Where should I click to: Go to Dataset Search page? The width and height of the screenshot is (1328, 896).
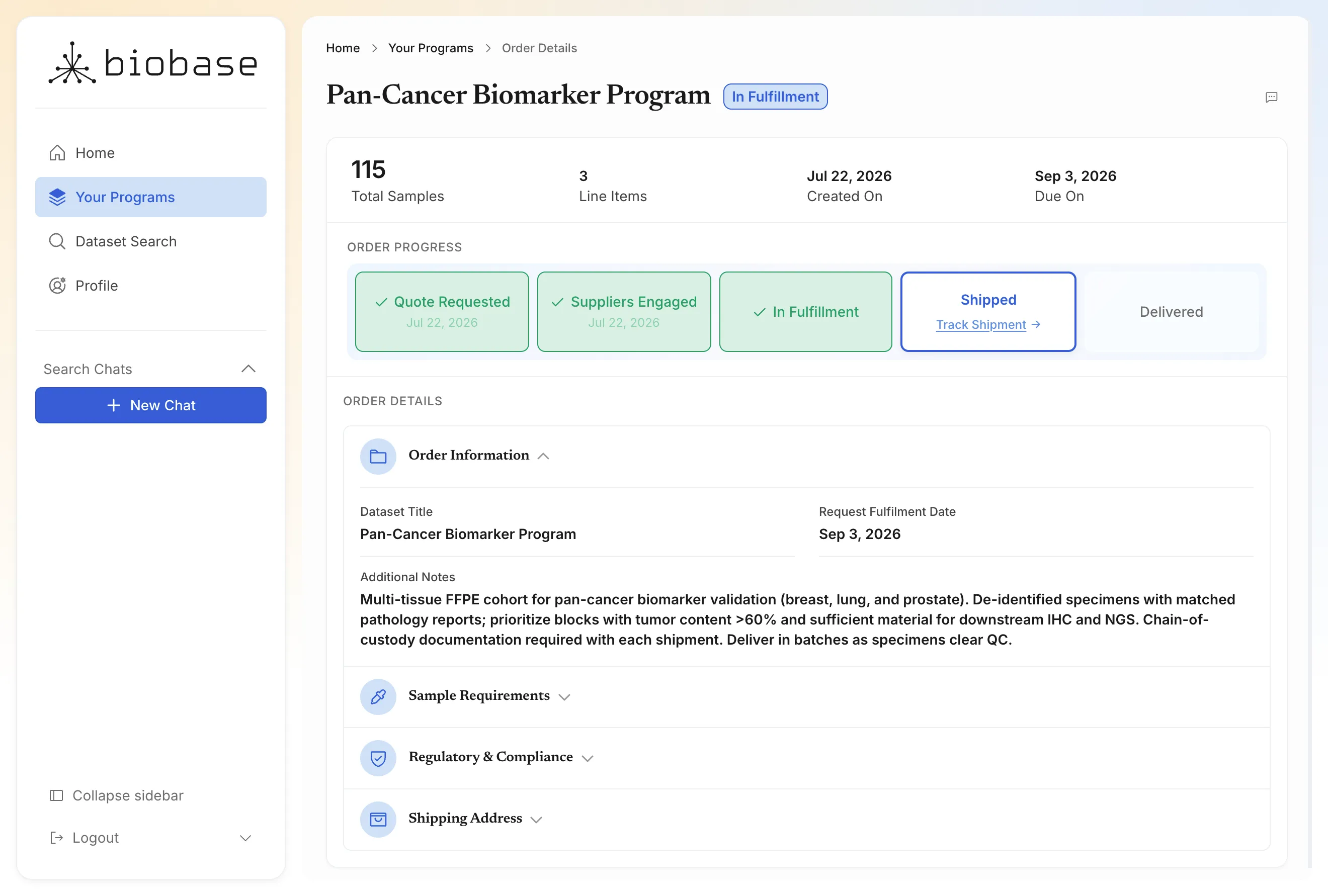(151, 241)
